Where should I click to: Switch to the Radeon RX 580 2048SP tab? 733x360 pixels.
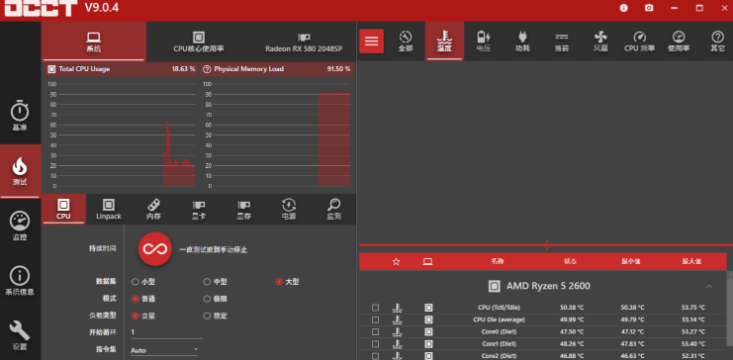tap(304, 41)
